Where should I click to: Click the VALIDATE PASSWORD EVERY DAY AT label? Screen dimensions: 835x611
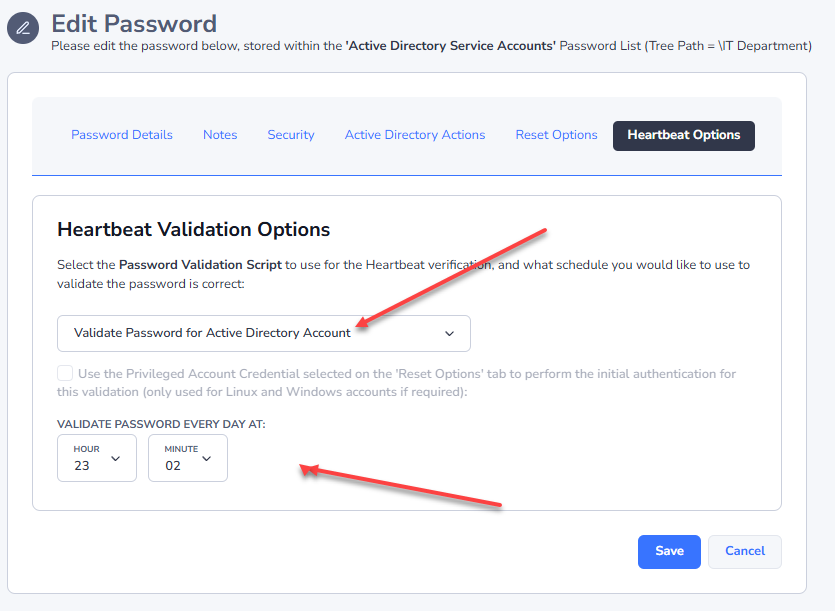point(161,424)
